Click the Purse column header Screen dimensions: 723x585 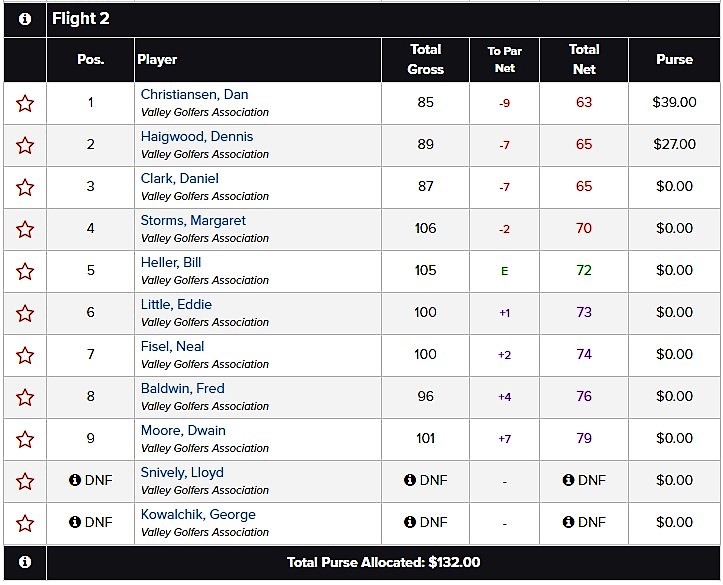click(674, 59)
